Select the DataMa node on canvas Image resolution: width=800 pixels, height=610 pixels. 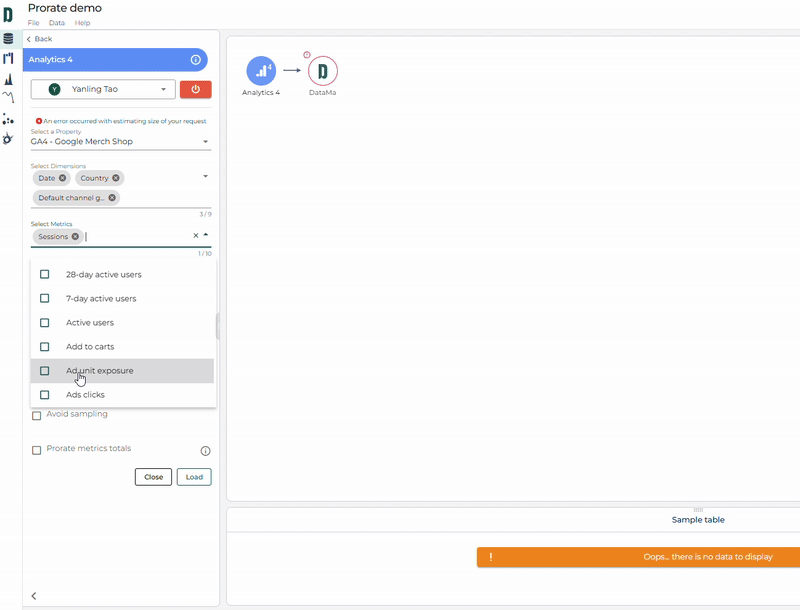click(x=323, y=71)
